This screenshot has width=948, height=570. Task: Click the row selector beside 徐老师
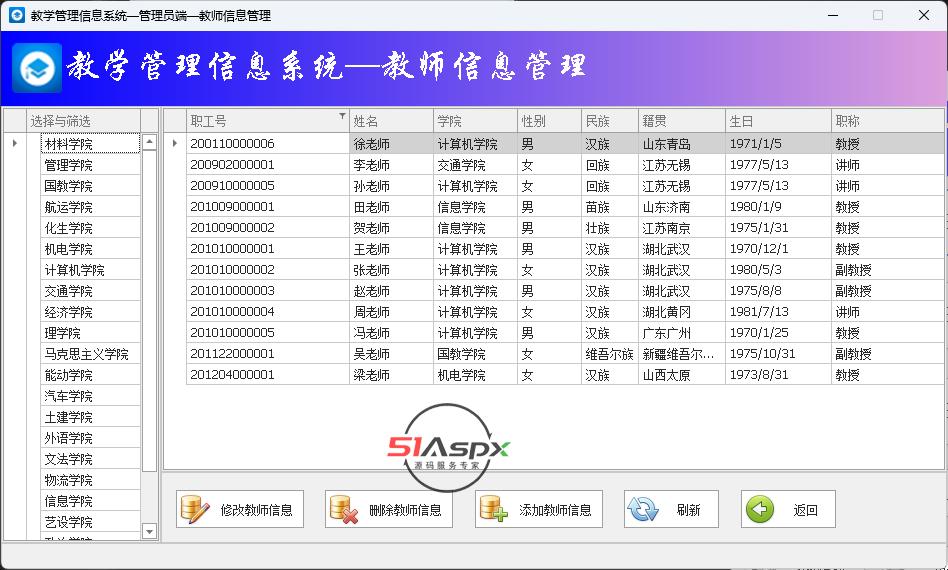point(175,144)
